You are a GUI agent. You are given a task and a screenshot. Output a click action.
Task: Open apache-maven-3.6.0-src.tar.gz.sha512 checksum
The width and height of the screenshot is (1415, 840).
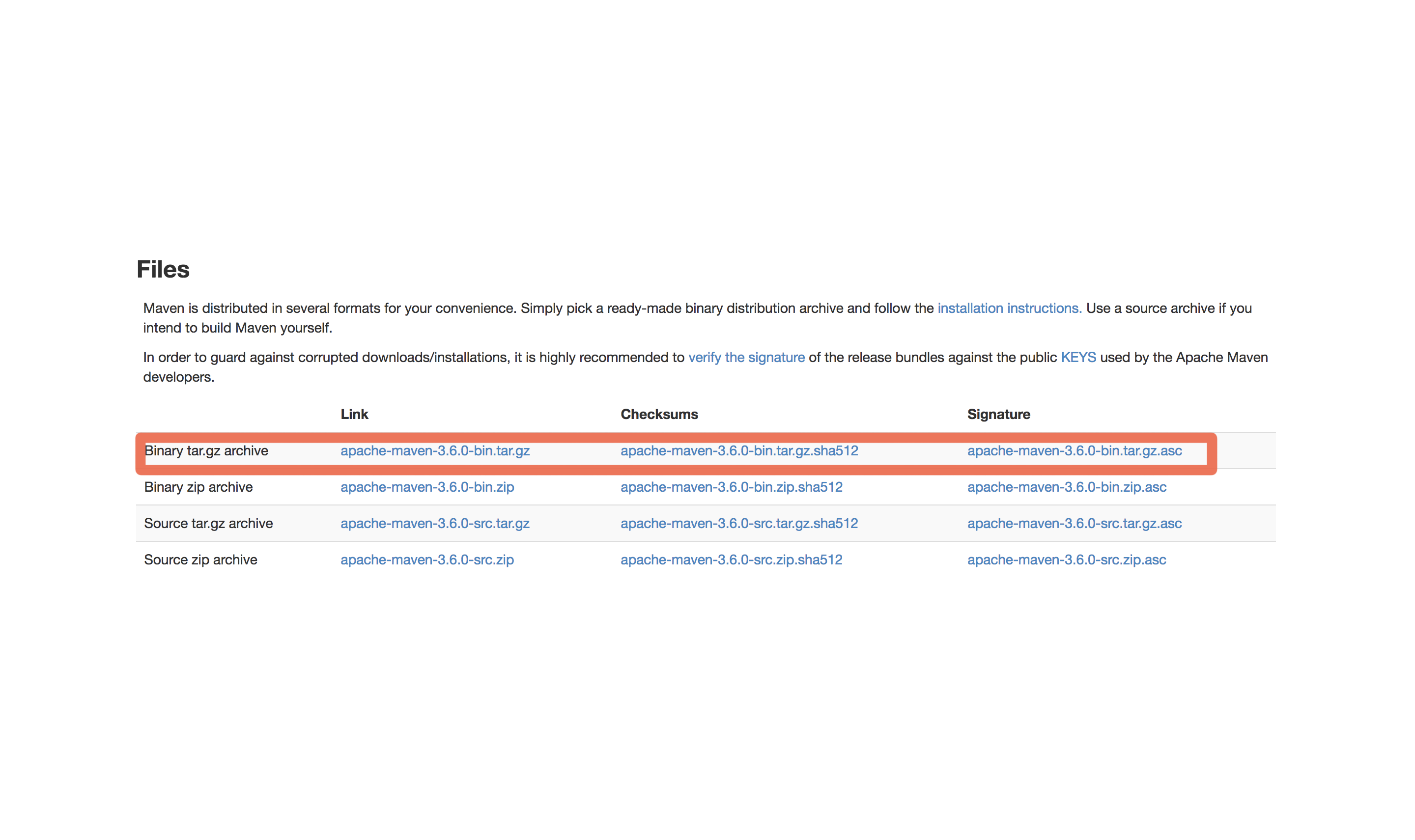[738, 524]
